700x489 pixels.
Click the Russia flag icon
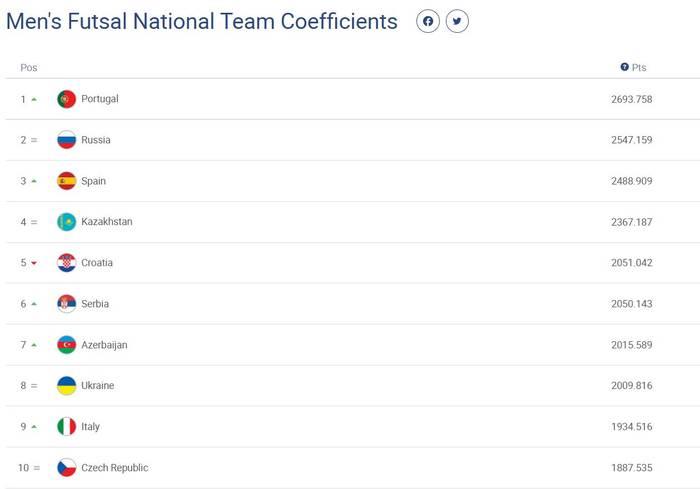pos(67,140)
